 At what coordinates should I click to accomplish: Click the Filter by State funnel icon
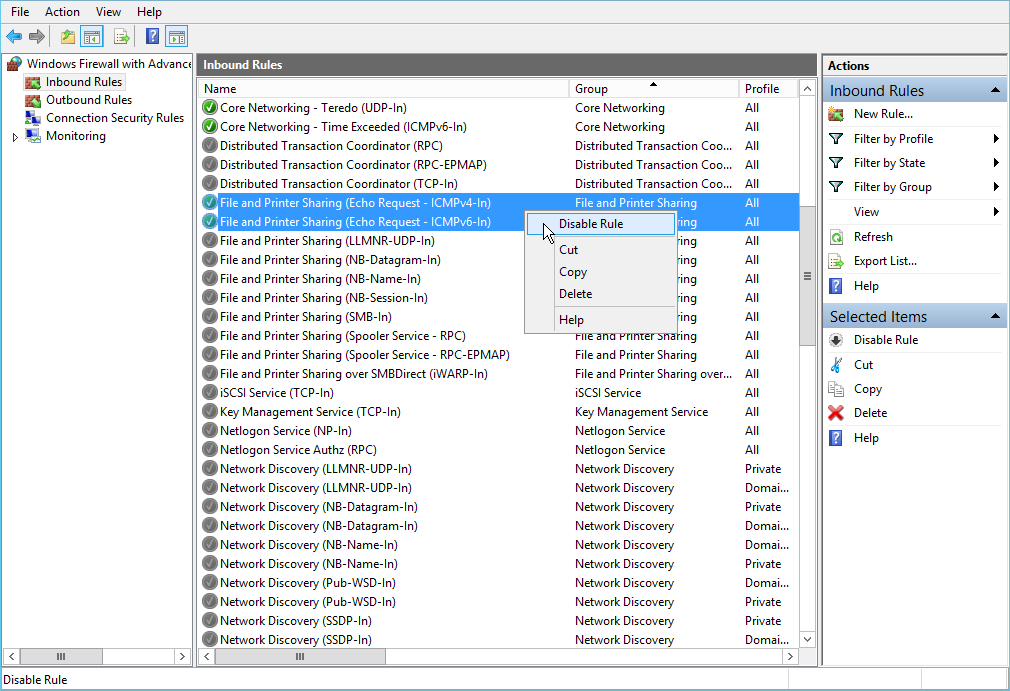pos(836,163)
